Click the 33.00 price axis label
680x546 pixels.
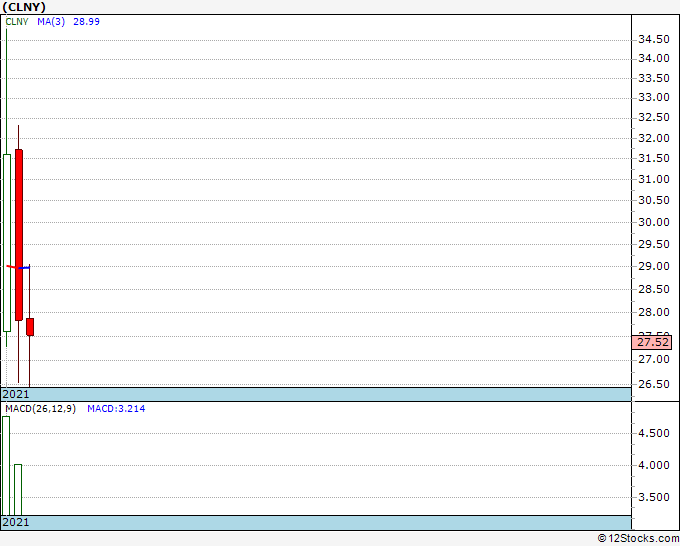pyautogui.click(x=654, y=97)
